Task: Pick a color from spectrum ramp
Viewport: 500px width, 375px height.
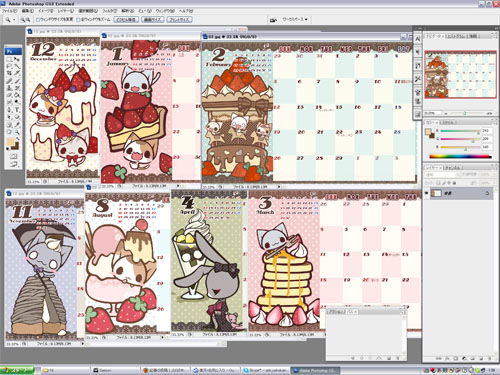Action: pyautogui.click(x=460, y=156)
